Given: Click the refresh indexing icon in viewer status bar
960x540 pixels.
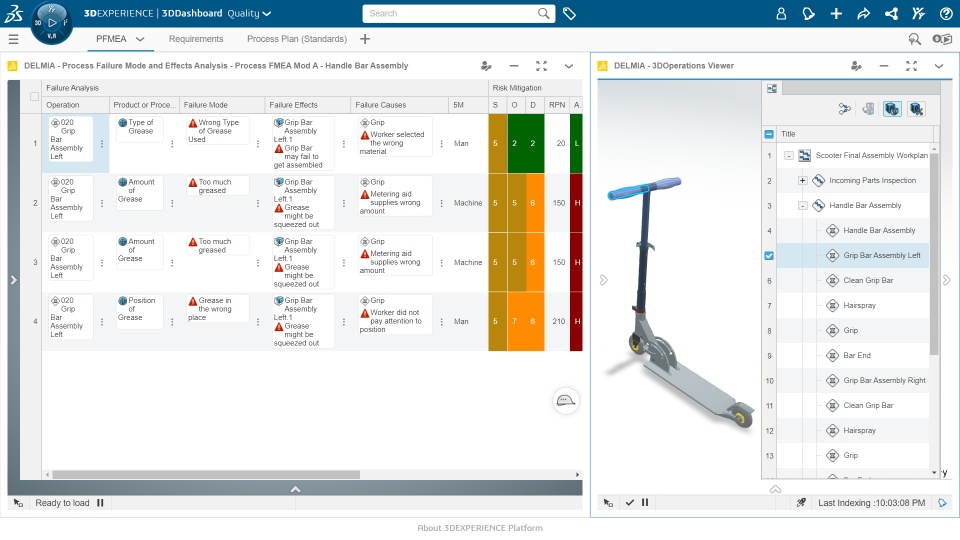Looking at the screenshot, I should (x=942, y=503).
